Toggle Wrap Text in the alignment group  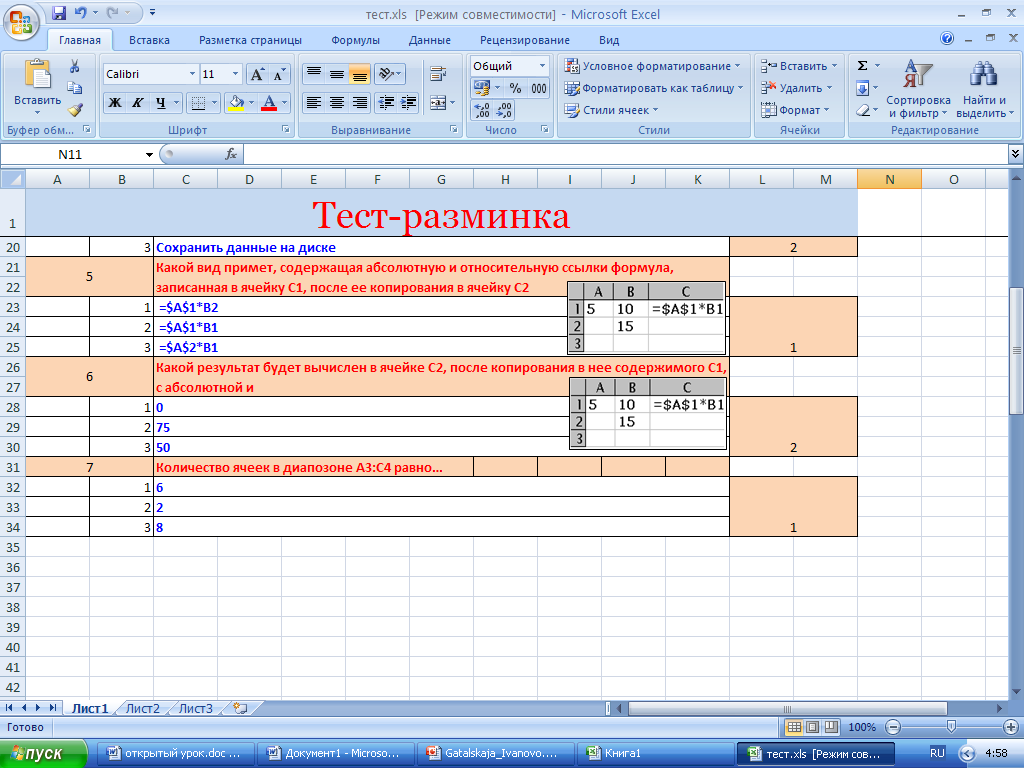437,74
